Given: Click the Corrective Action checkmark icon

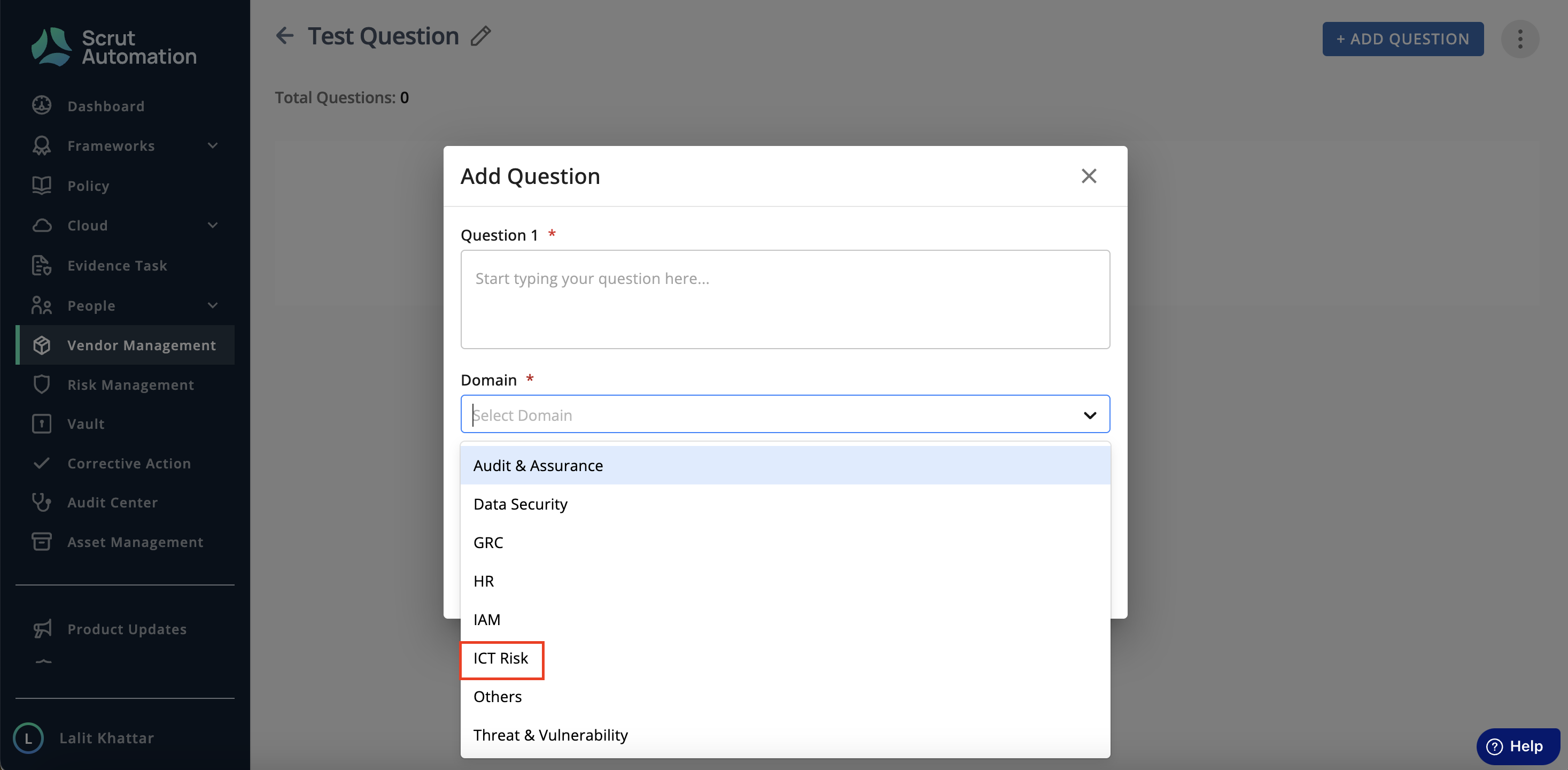Looking at the screenshot, I should (41, 463).
